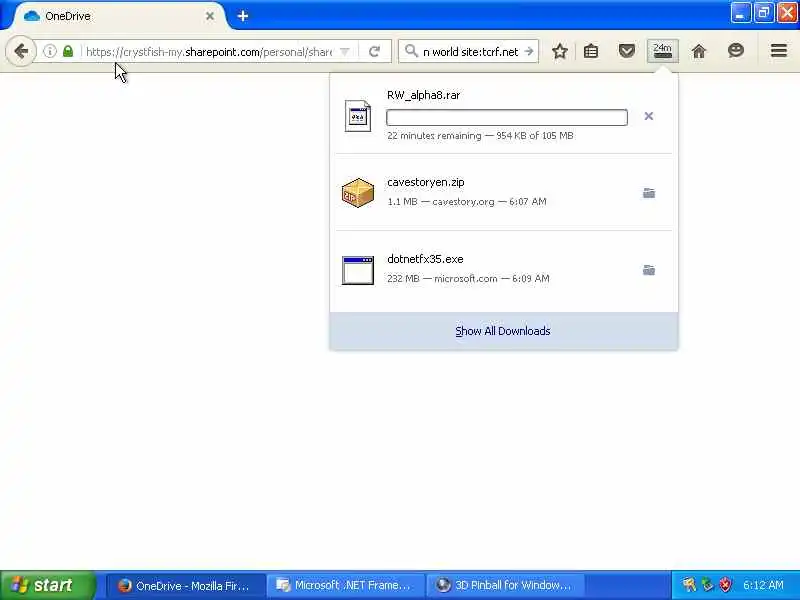The height and width of the screenshot is (600, 800).
Task: Show bookmarks list menu
Action: (x=591, y=51)
